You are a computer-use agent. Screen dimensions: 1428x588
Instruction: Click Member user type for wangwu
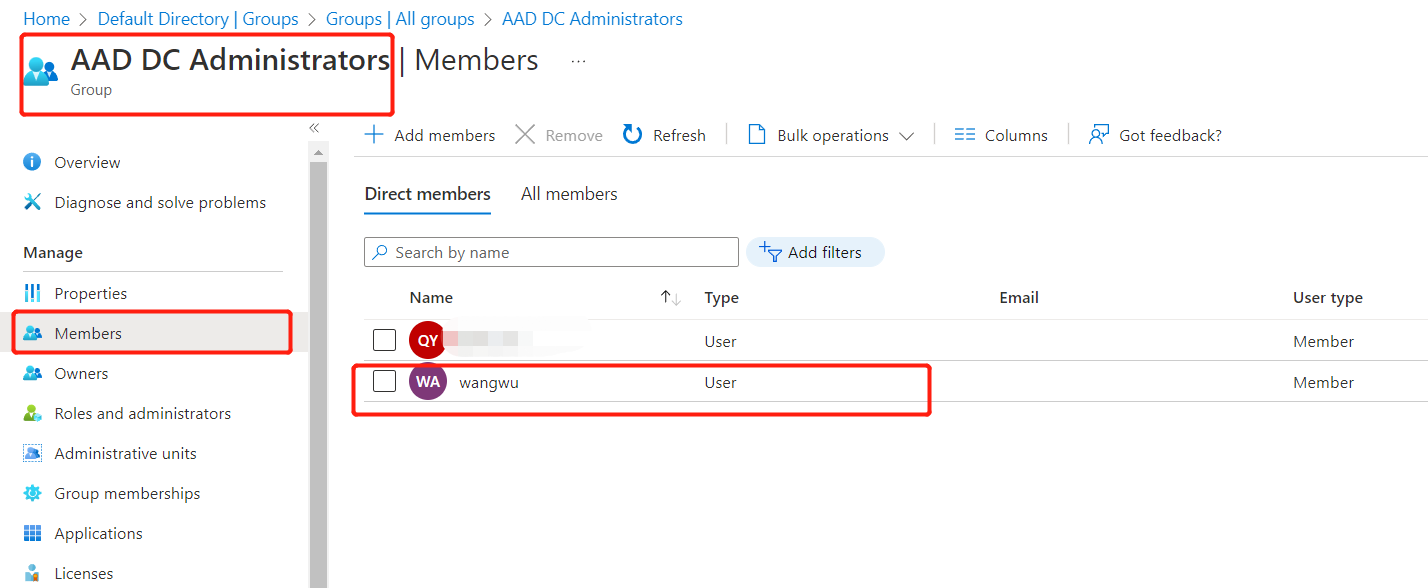(x=1323, y=382)
